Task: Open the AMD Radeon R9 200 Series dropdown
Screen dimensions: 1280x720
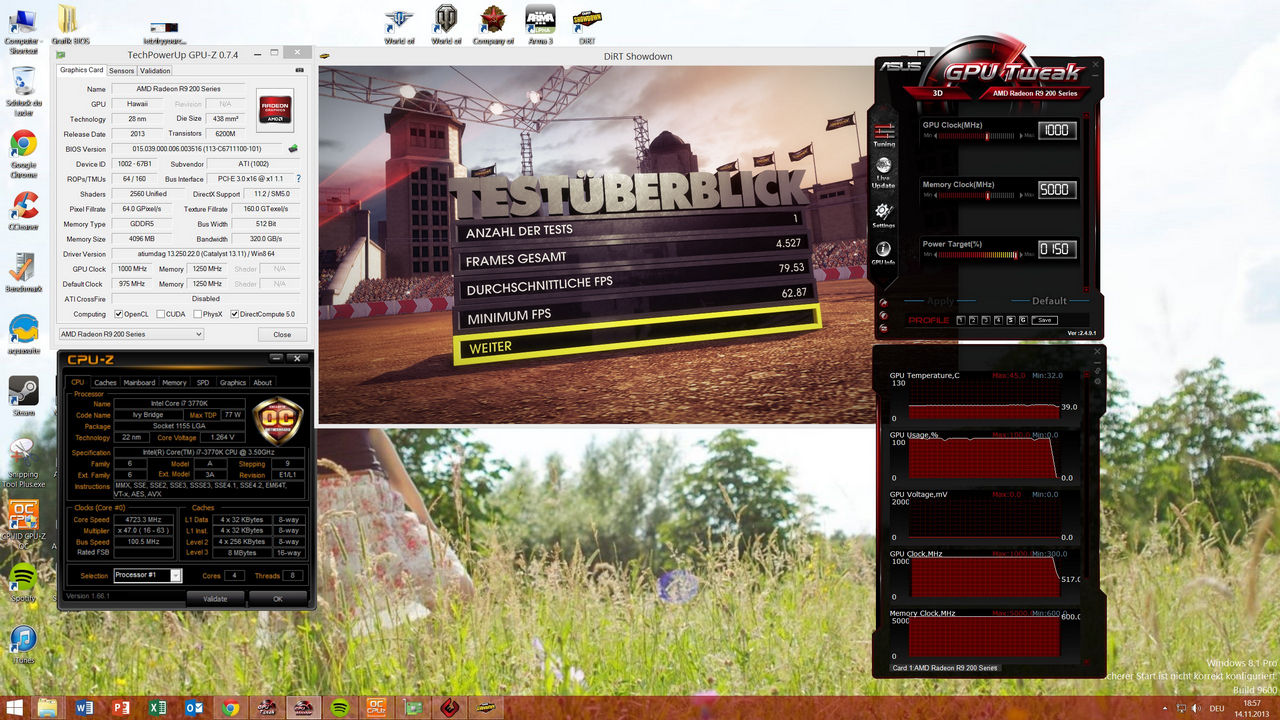Action: click(x=130, y=334)
